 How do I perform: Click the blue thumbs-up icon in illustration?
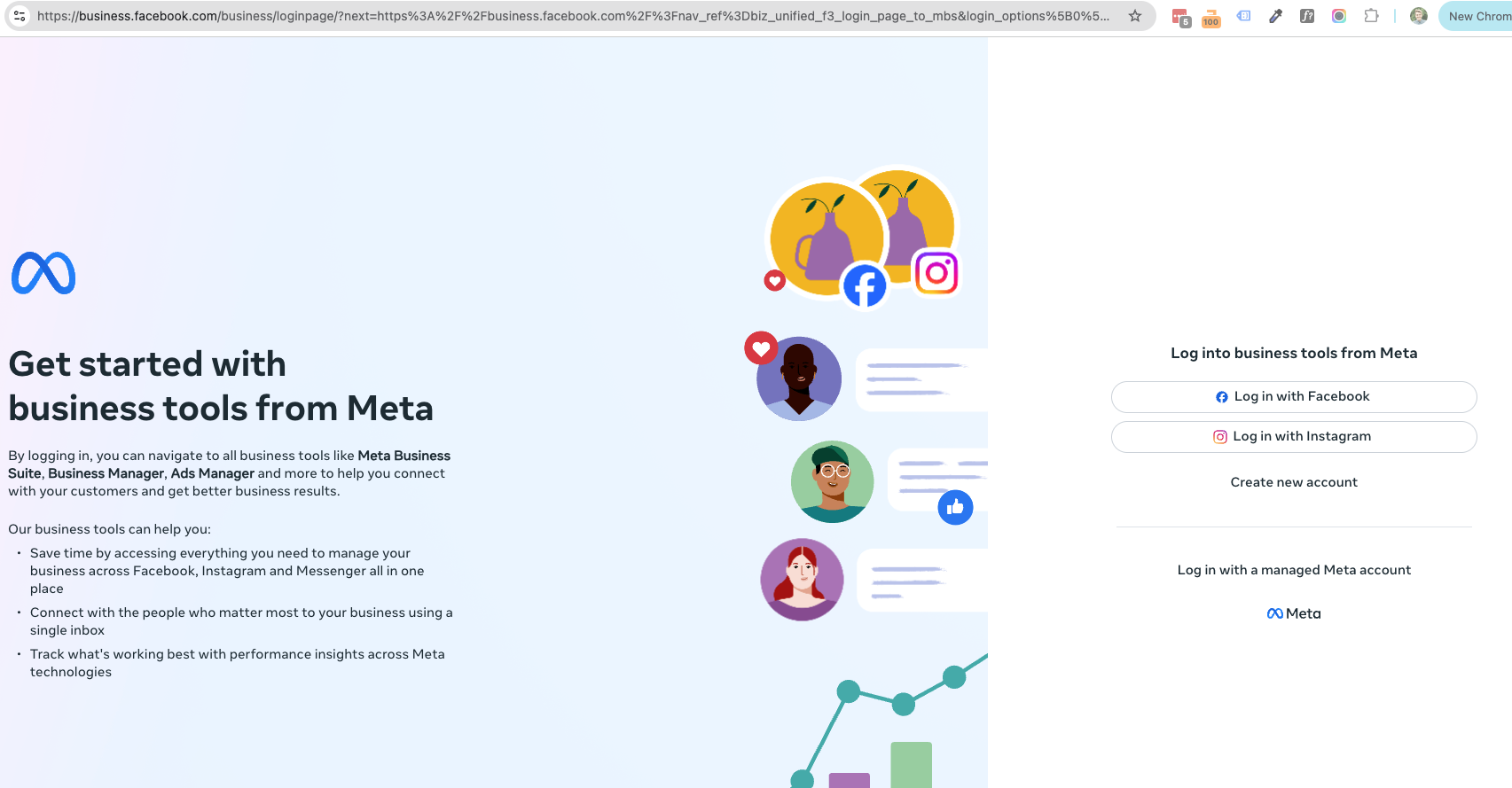point(955,507)
